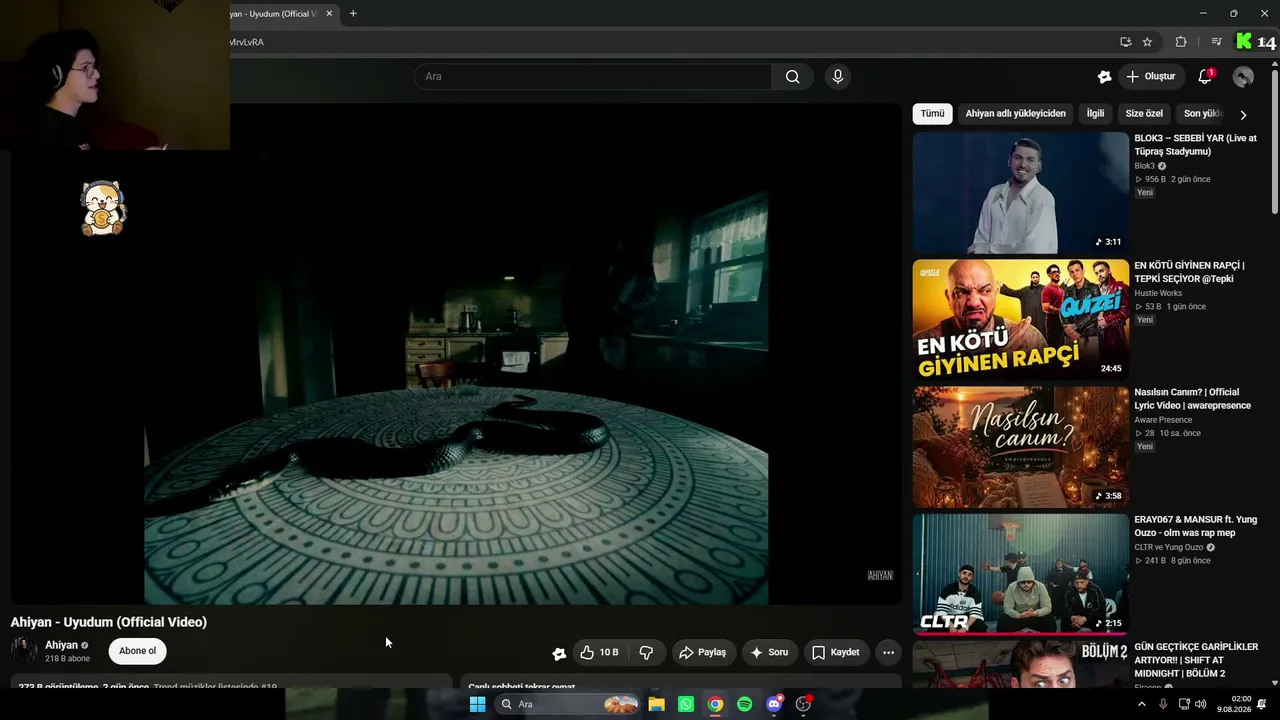Open the YouTube notifications bell
1280x720 pixels.
click(x=1205, y=76)
